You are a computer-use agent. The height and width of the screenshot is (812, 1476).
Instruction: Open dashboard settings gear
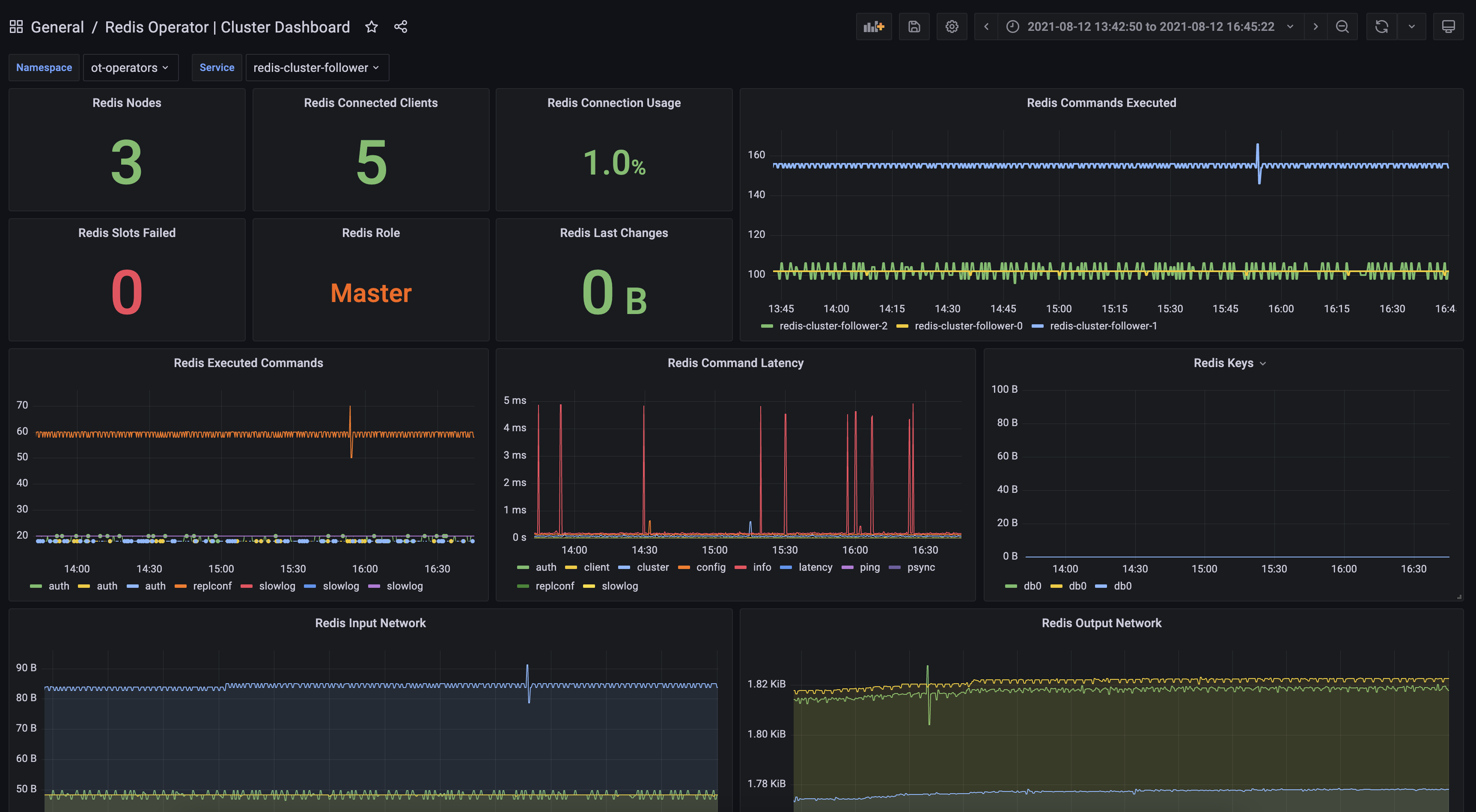(x=952, y=27)
